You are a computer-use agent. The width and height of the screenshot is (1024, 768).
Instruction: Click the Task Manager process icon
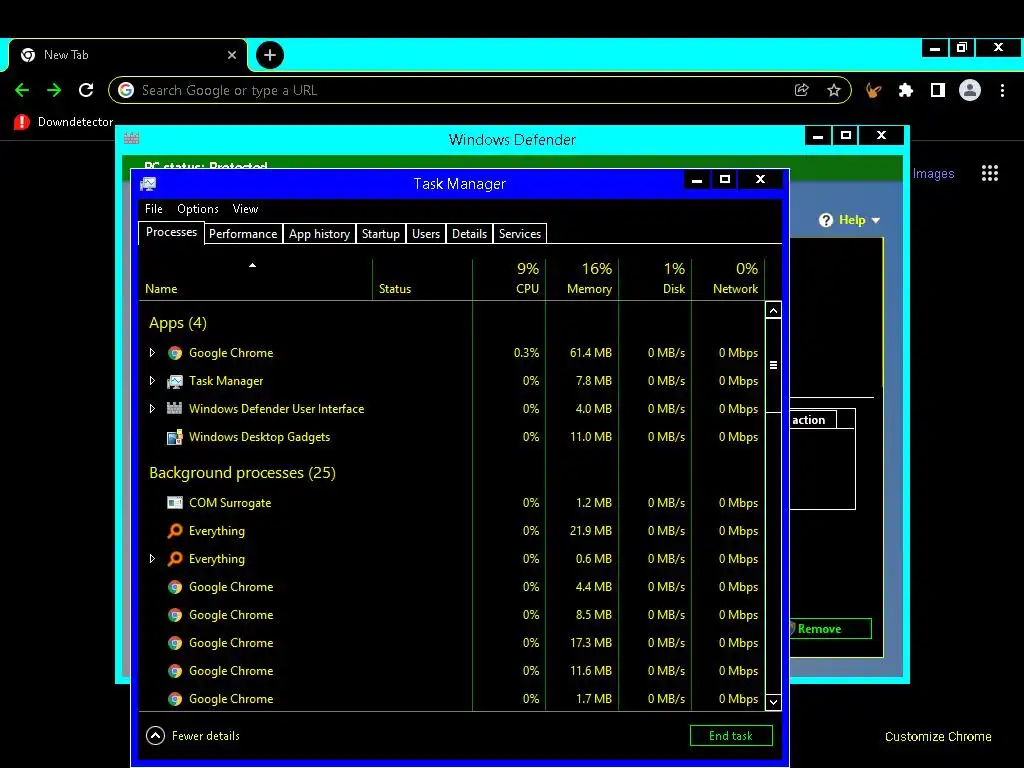pos(174,381)
